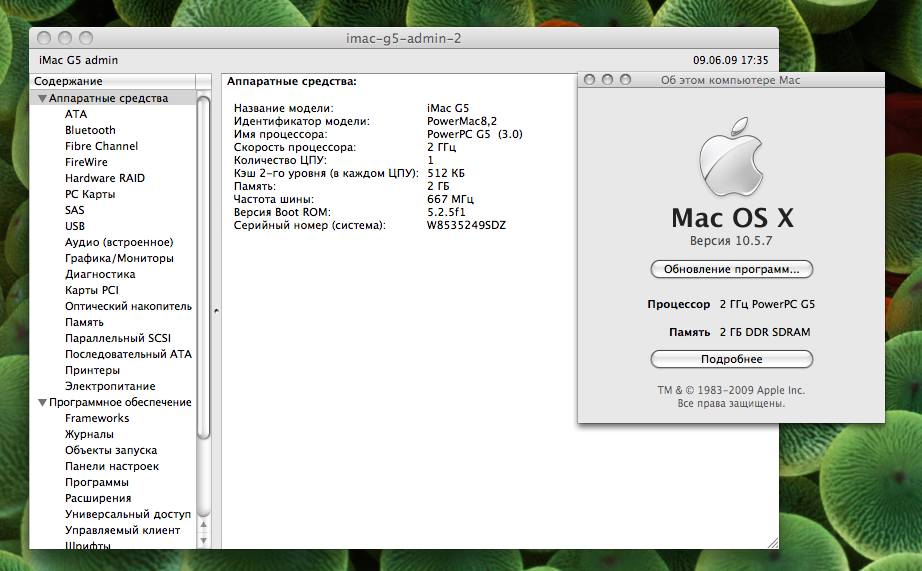Screen dimensions: 922x571
Task: Open Управляемый клиент entry
Action: click(122, 530)
